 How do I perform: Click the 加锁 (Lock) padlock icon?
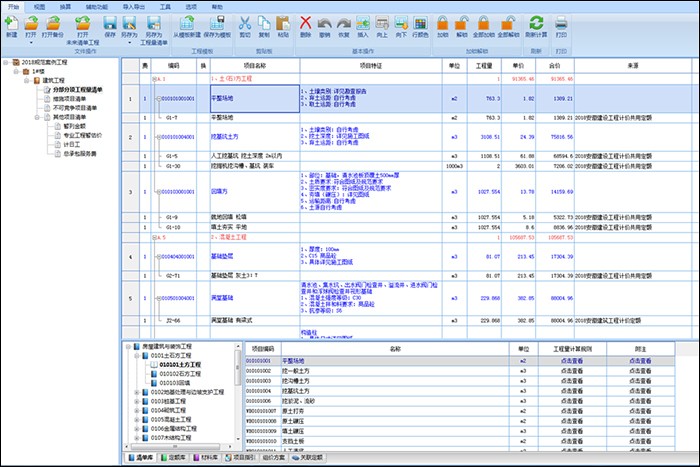(442, 24)
